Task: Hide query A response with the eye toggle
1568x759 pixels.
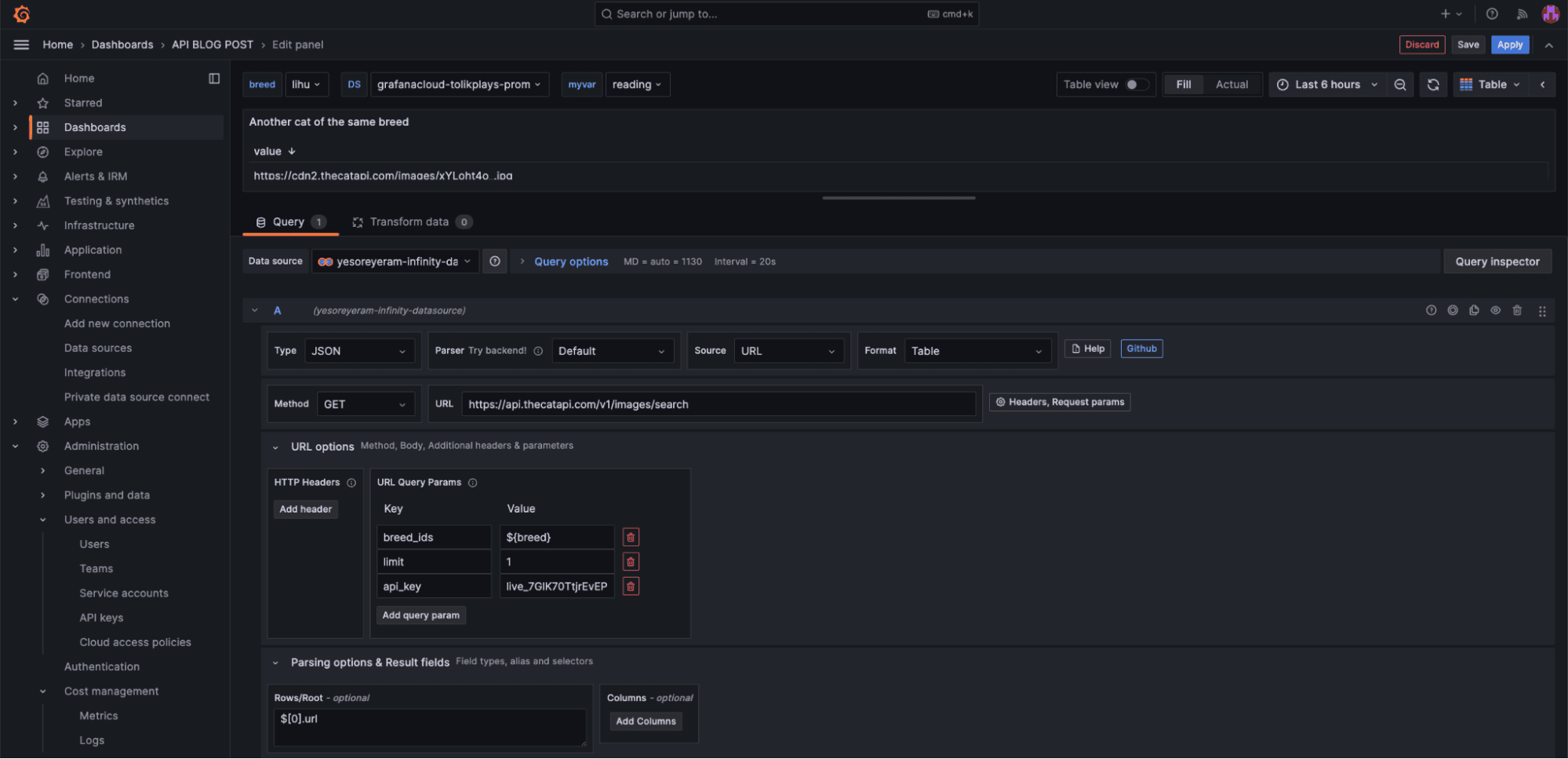Action: [x=1495, y=310]
